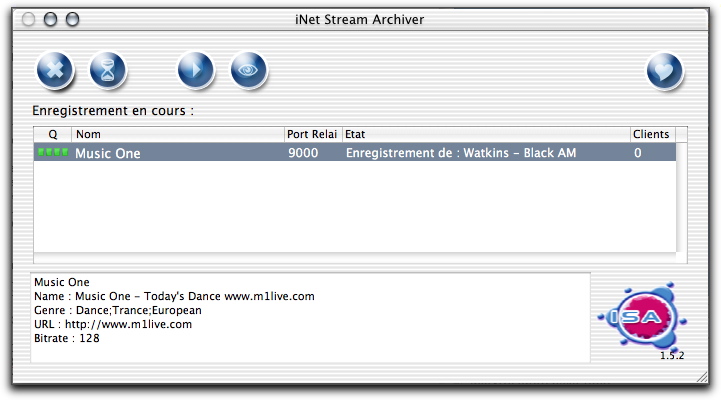Select the Music One recording row
This screenshot has width=721, height=400.
(x=355, y=153)
